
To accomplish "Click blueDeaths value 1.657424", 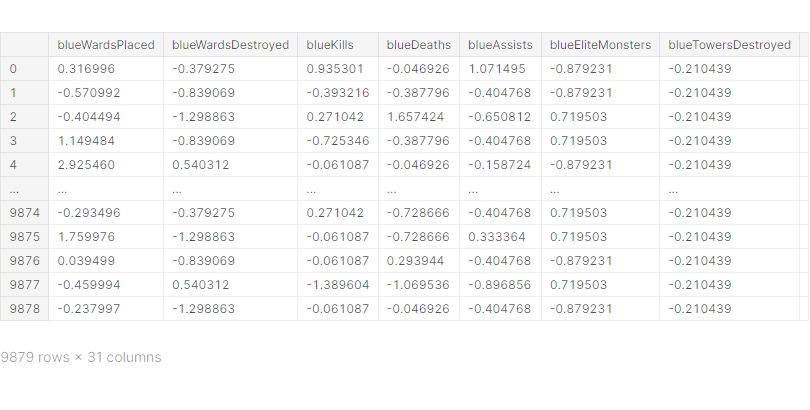I will 415,117.
